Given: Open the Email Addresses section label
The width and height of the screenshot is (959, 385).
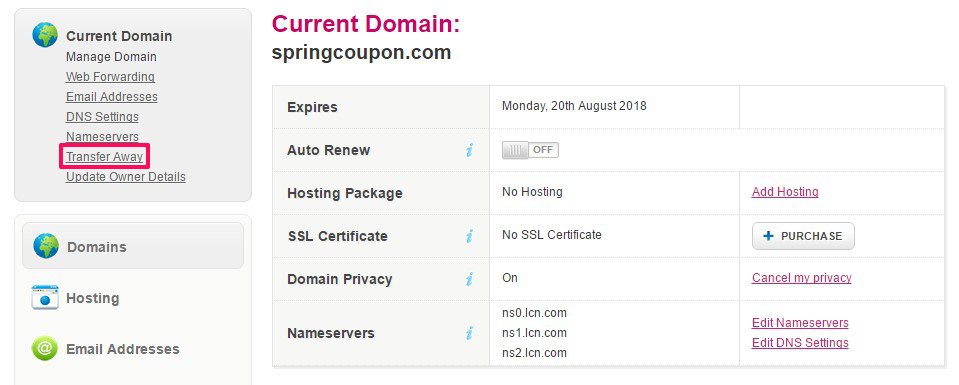Looking at the screenshot, I should [x=123, y=349].
